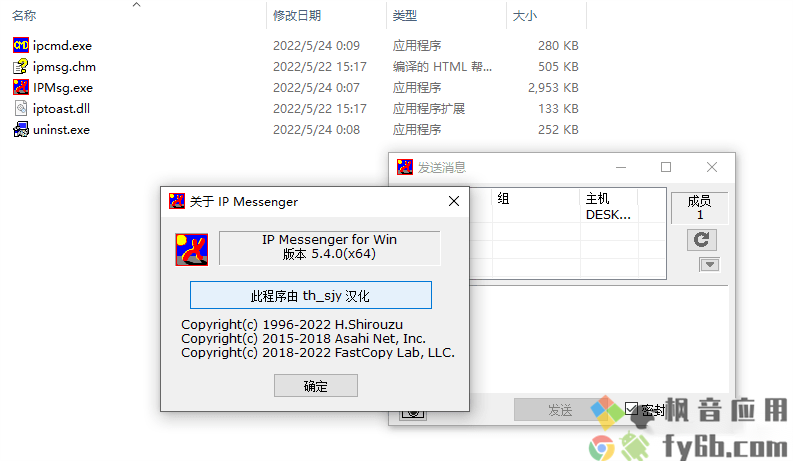Select the uninst.exe uninstaller icon
This screenshot has width=793, height=461.
coord(21,130)
